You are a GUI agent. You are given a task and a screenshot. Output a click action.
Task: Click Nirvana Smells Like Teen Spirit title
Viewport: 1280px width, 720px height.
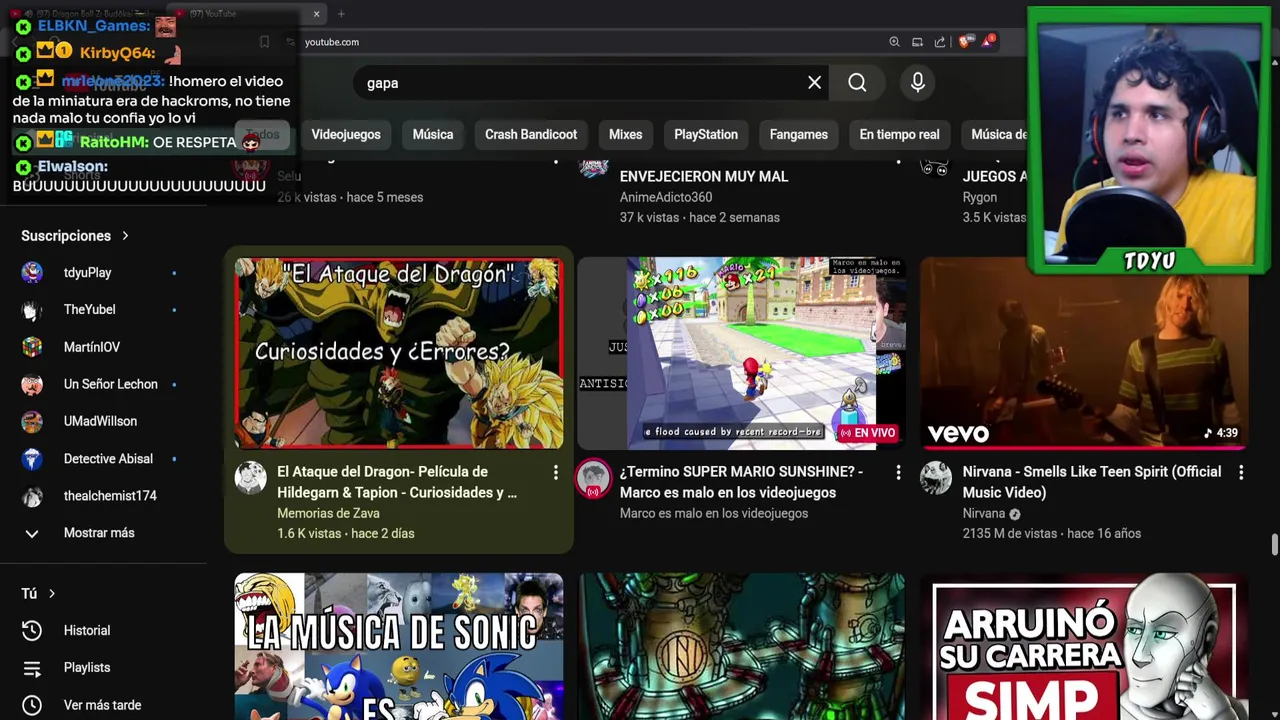1092,482
